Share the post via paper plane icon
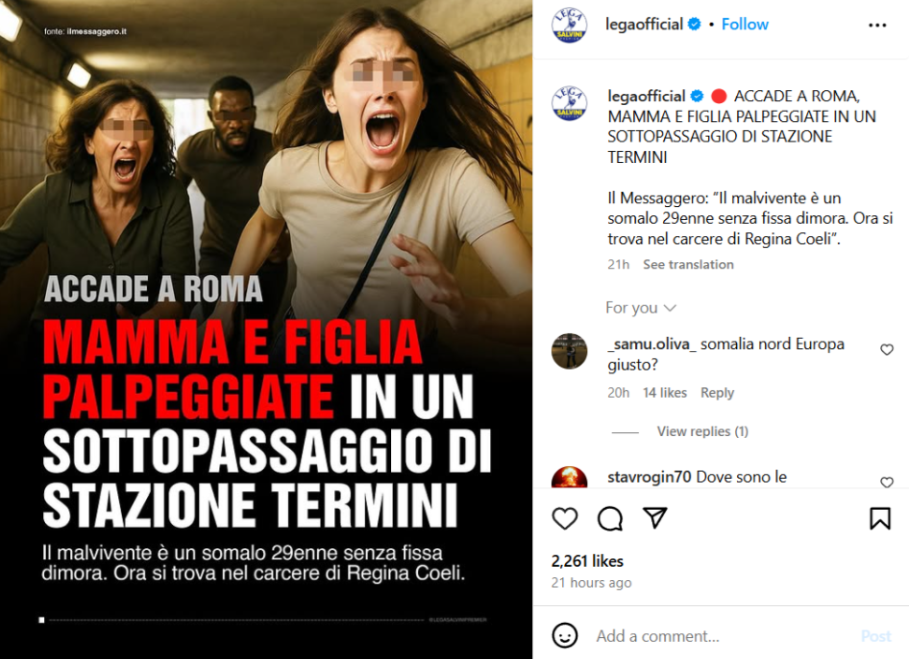 click(655, 518)
